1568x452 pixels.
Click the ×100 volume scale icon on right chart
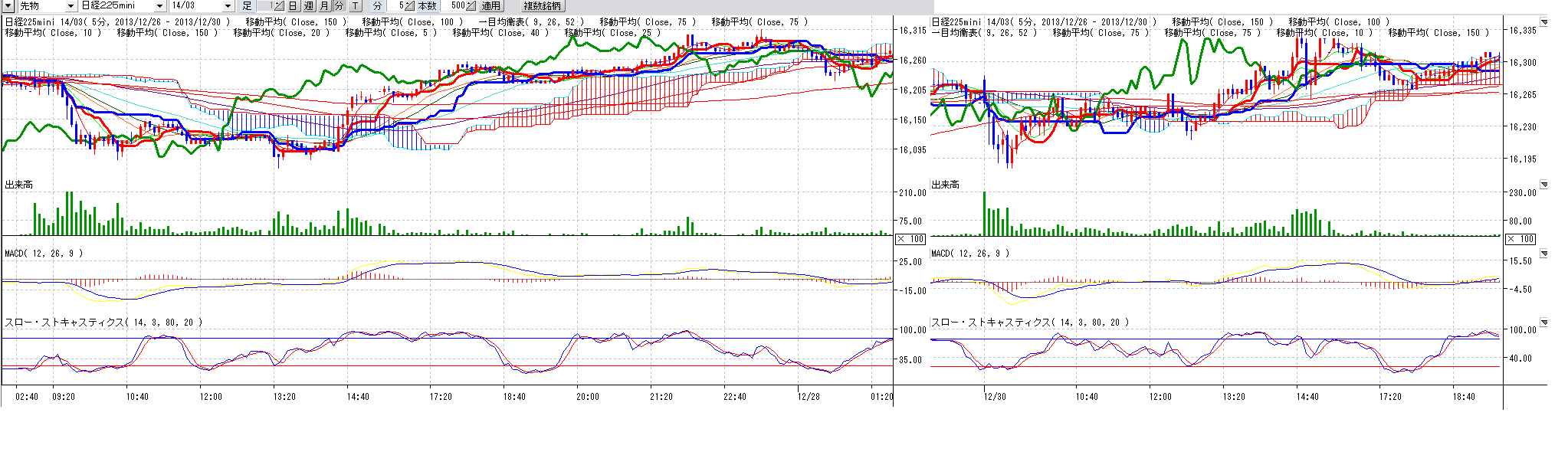click(x=1520, y=239)
